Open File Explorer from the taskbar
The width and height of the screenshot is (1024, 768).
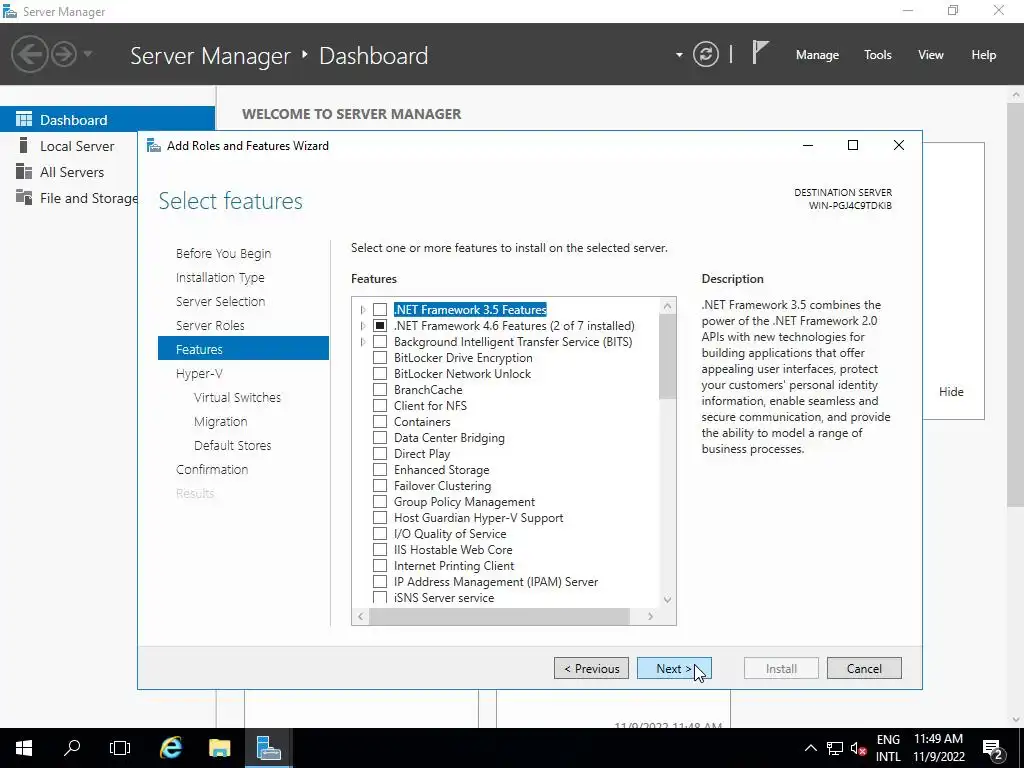click(219, 748)
